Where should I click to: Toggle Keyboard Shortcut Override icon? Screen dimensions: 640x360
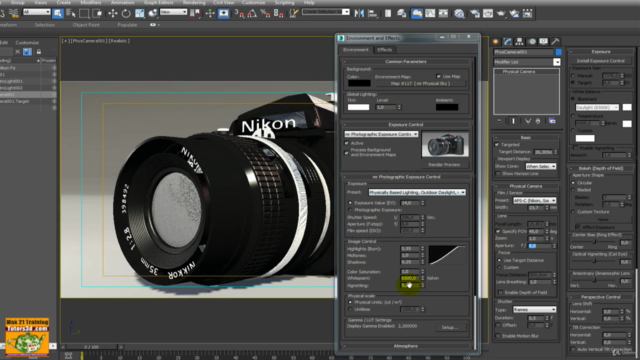coord(224,13)
